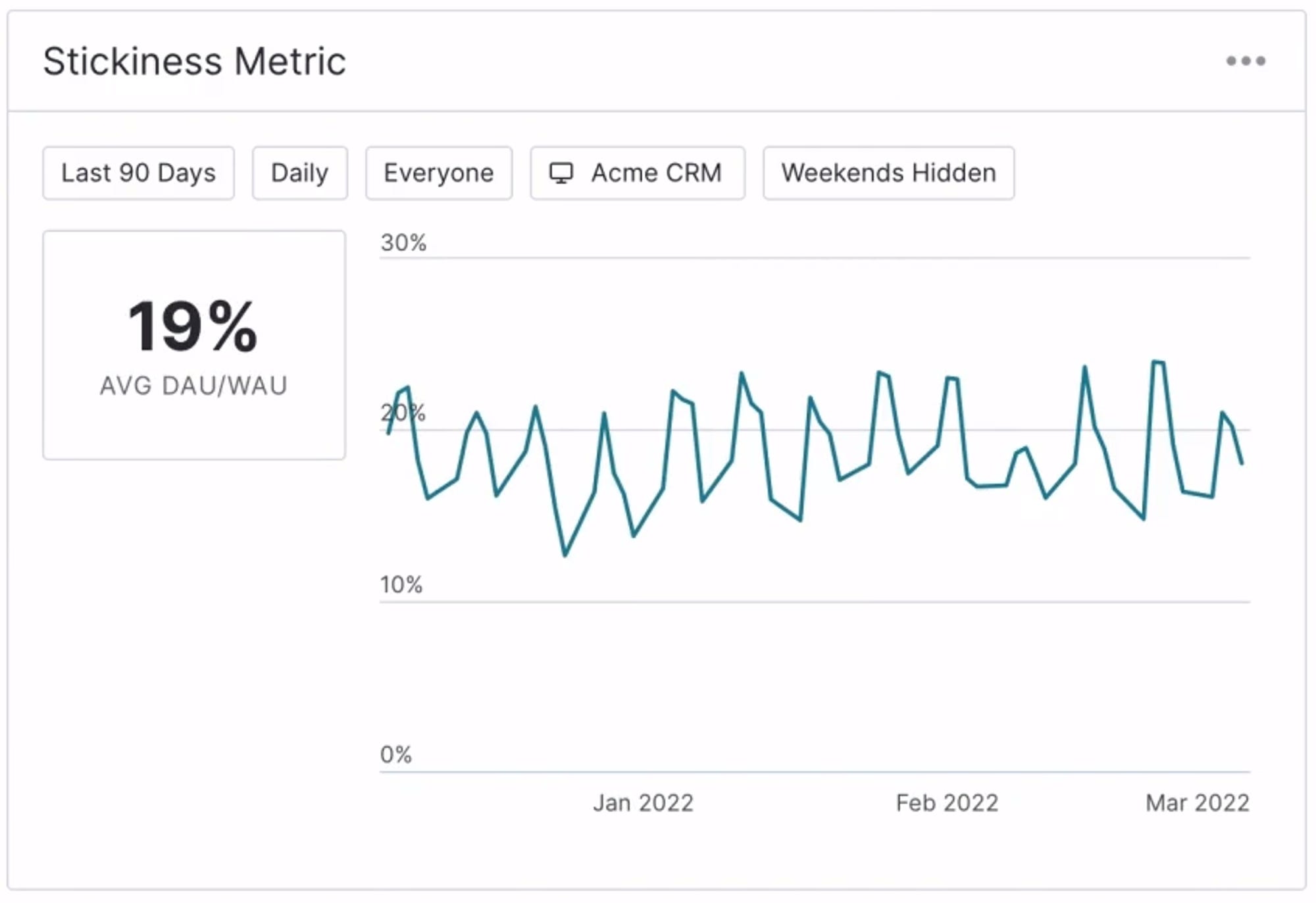The image size is (1316, 903).
Task: Click the monitor icon in Acme CRM
Action: [x=561, y=173]
